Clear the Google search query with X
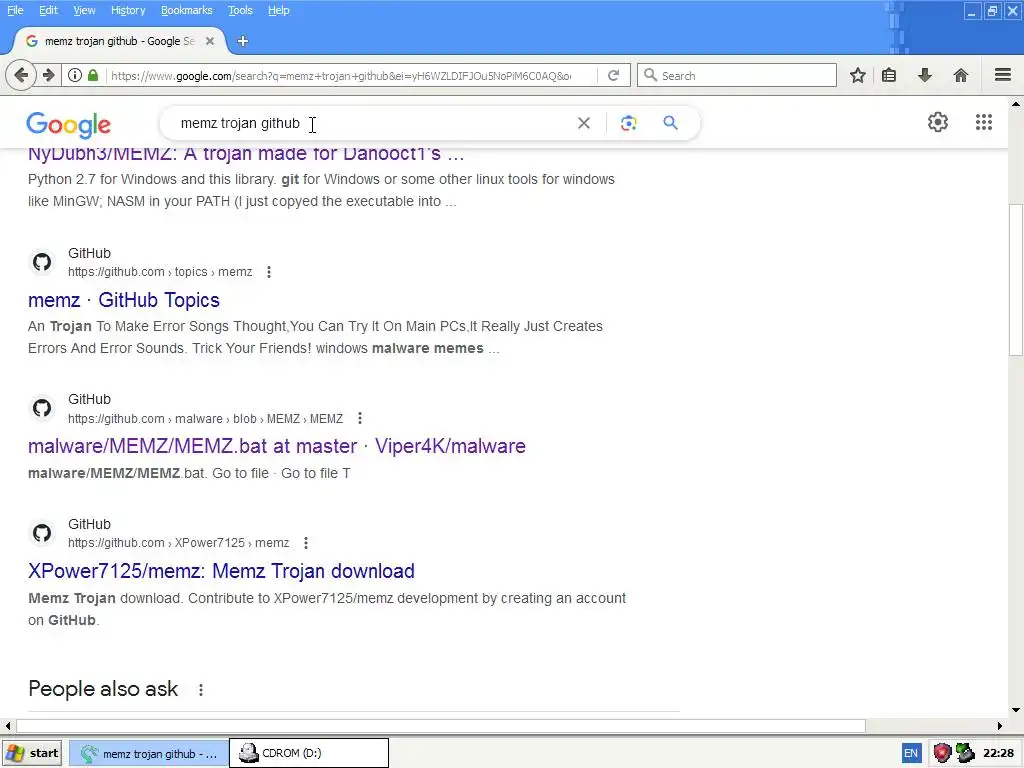The image size is (1024, 768). point(584,123)
